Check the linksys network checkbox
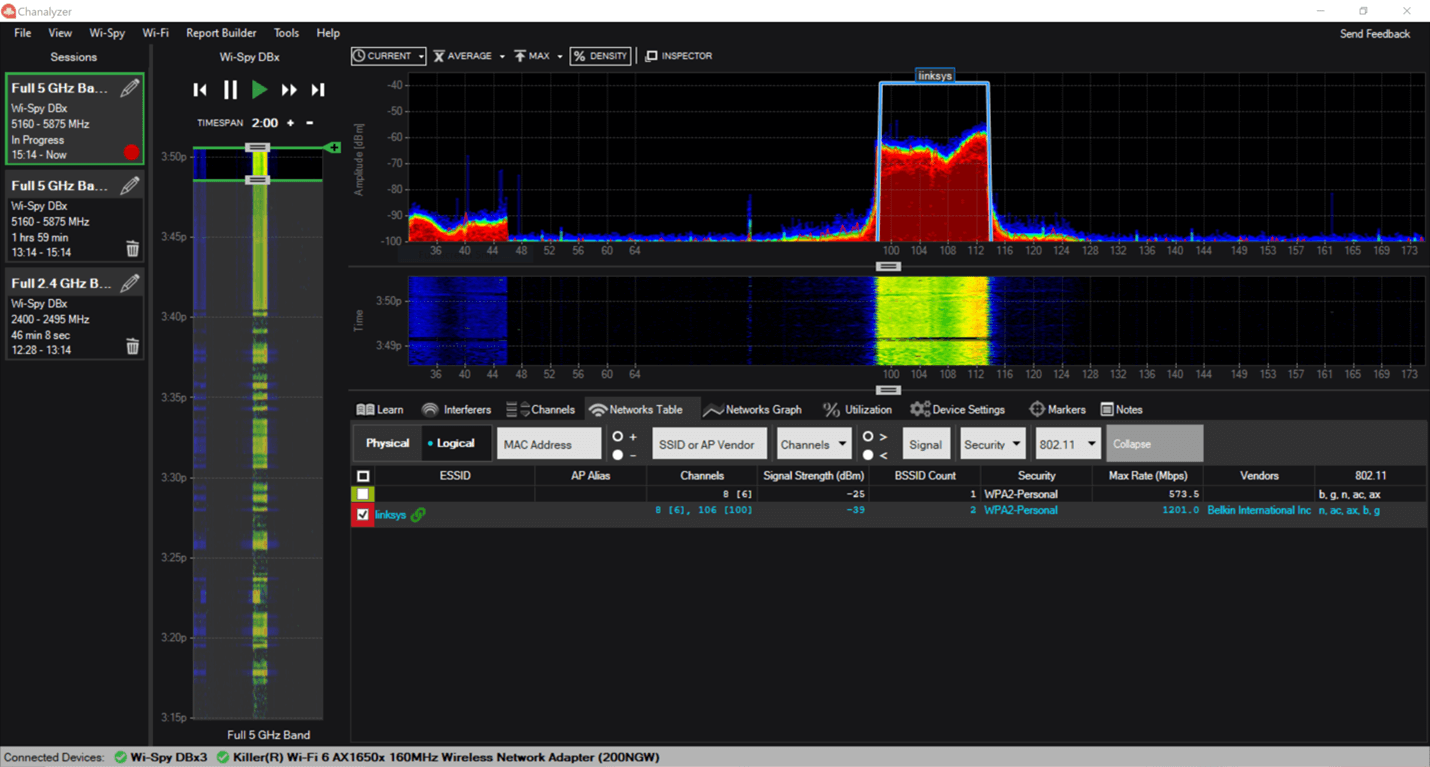This screenshot has width=1430, height=767. coord(363,515)
